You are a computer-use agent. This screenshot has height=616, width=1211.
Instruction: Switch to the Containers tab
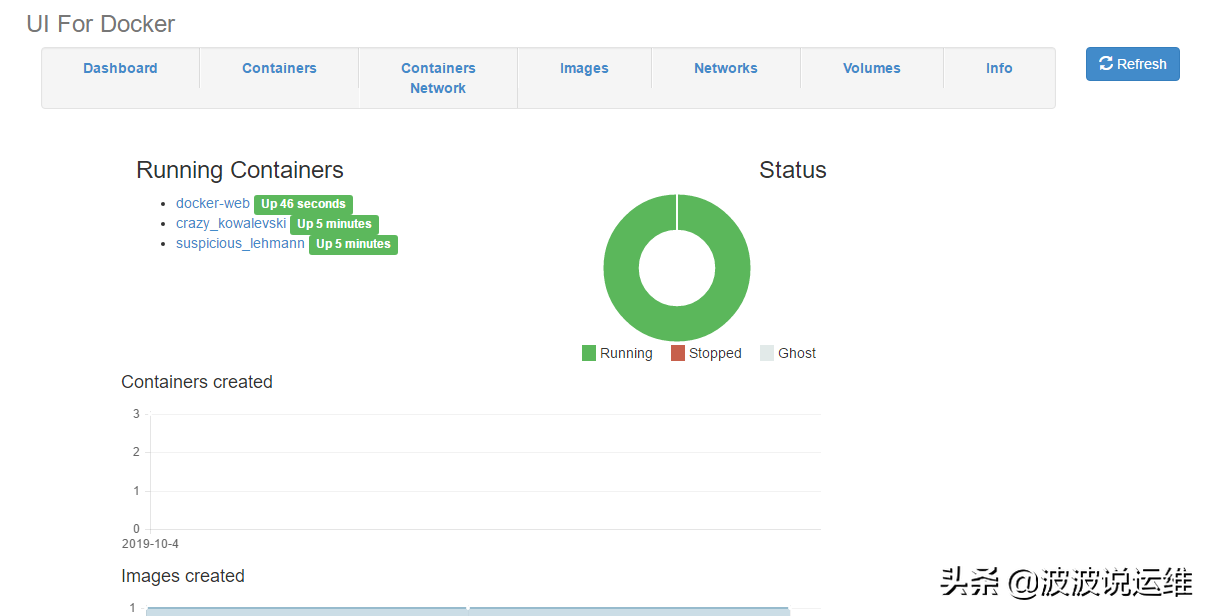pyautogui.click(x=279, y=68)
